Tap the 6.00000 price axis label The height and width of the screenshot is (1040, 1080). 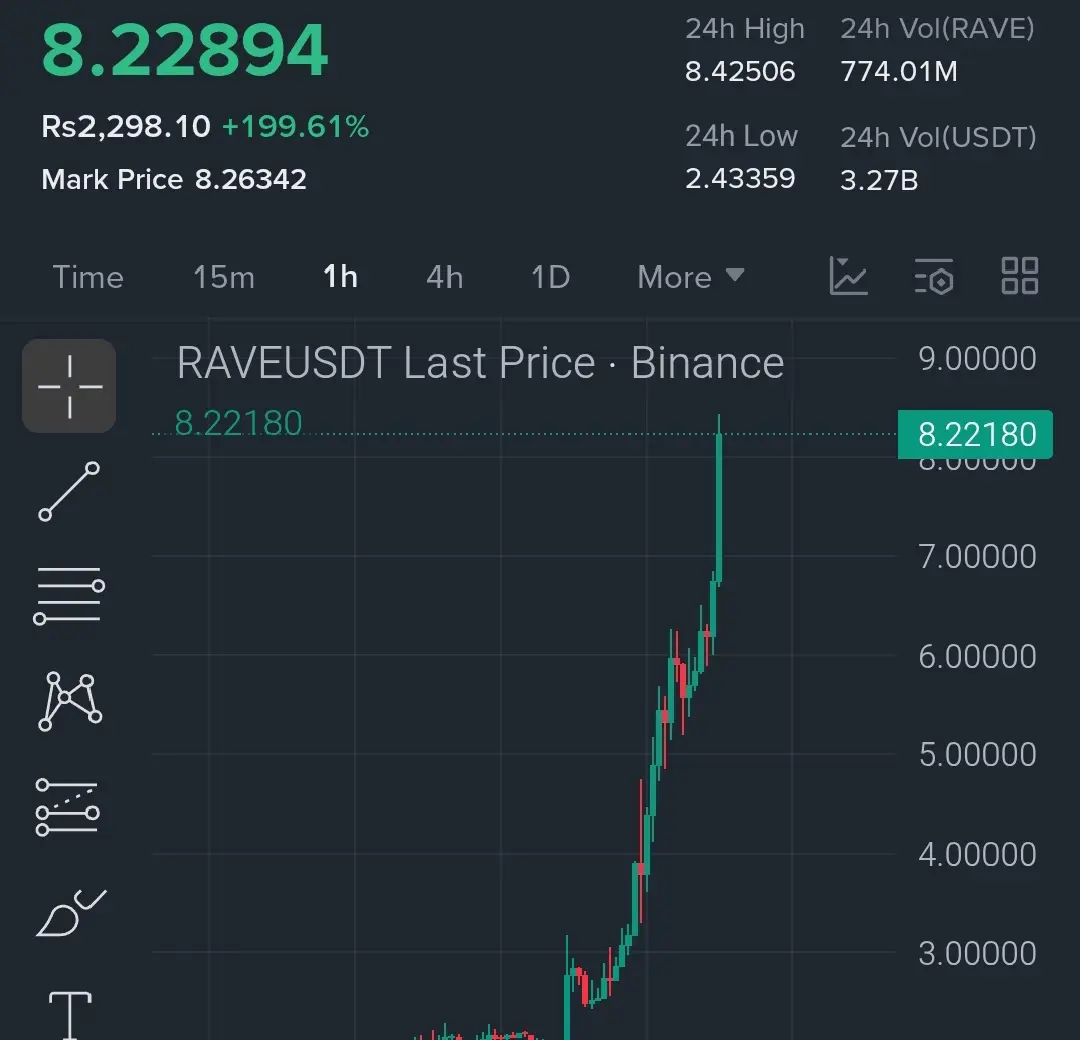click(x=977, y=656)
